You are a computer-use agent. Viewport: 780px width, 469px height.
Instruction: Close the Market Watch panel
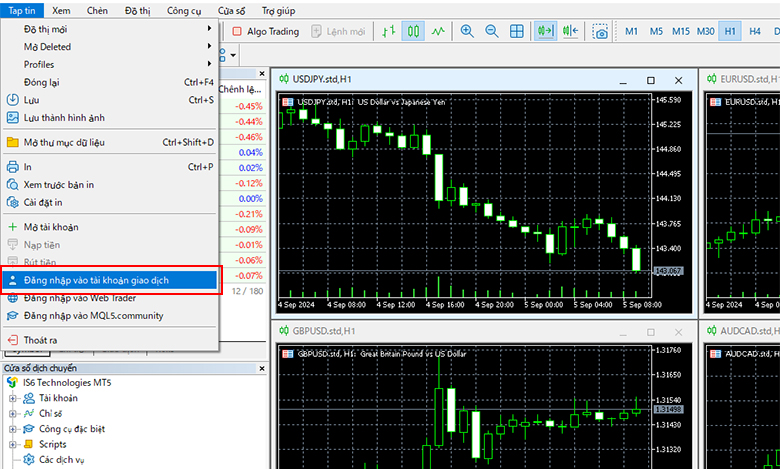[262, 74]
